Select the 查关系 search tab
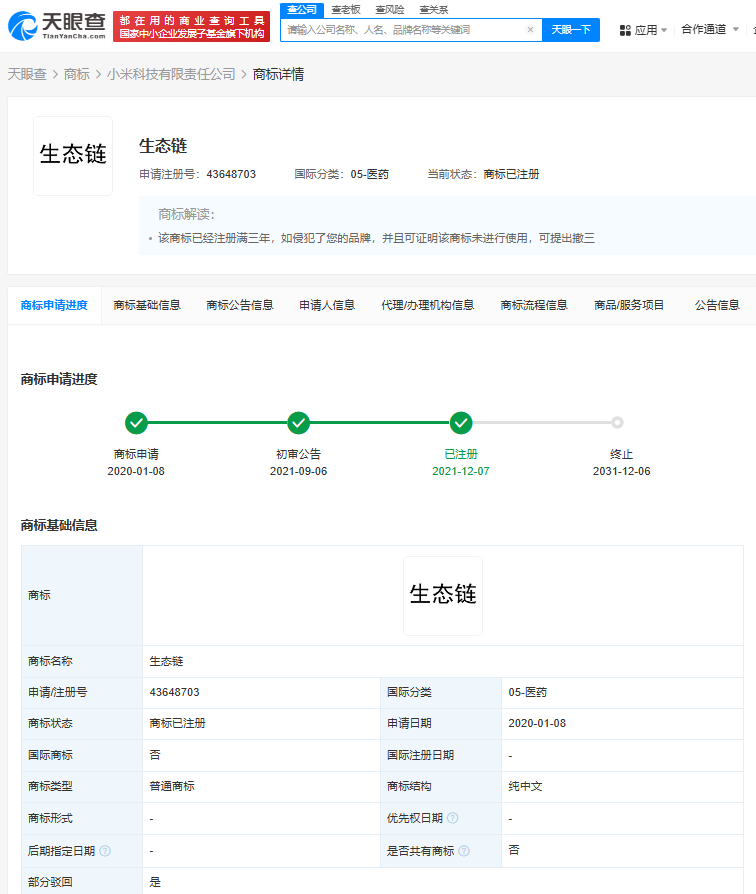 pos(433,10)
